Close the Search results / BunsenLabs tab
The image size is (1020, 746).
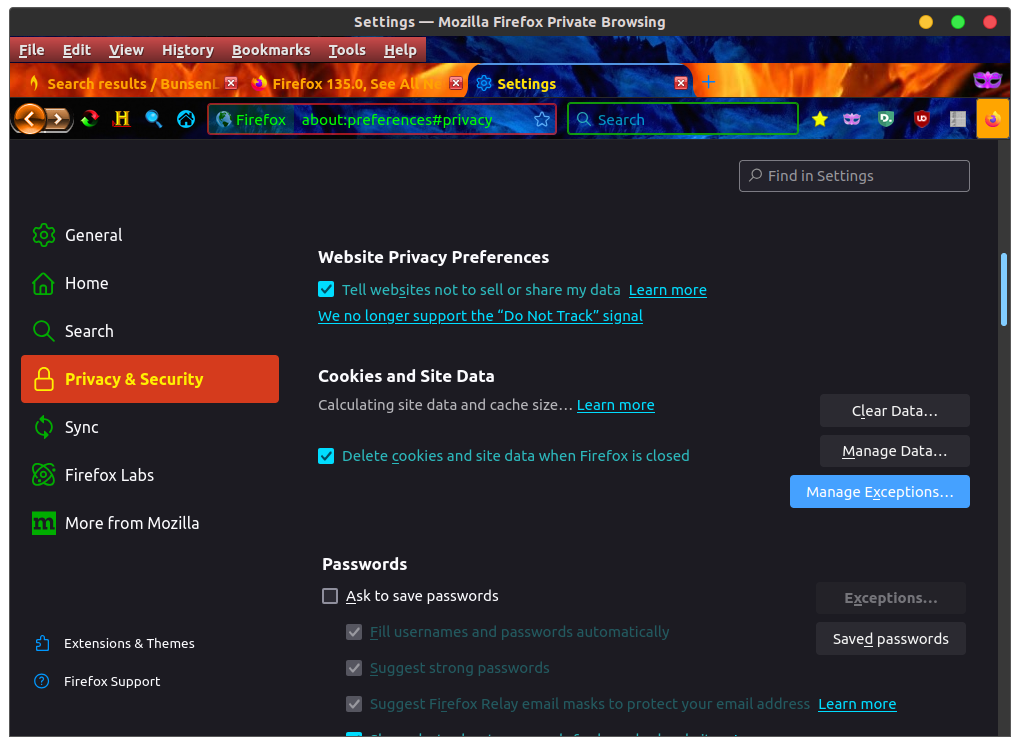coord(231,83)
